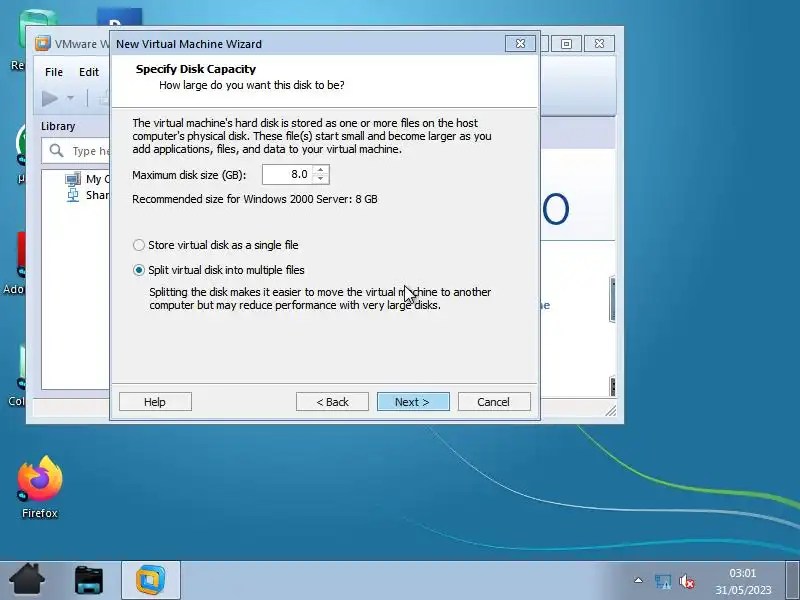800x600 pixels.
Task: Open Help for the wizard
Action: [155, 402]
